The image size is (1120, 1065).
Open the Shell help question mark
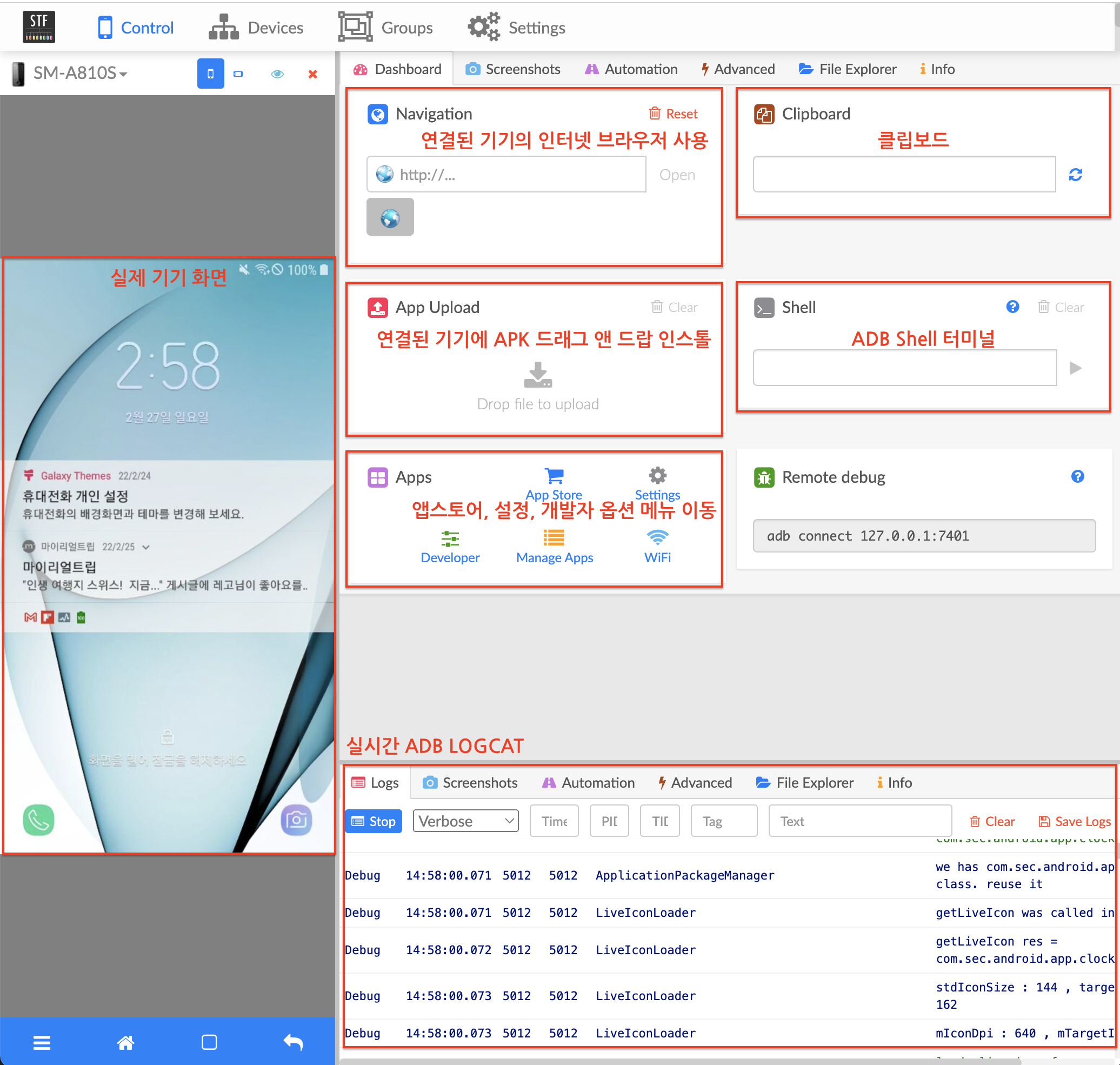click(1013, 307)
